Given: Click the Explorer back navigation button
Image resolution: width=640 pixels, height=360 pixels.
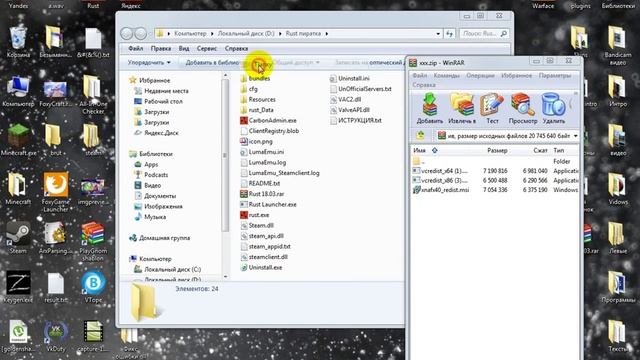Looking at the screenshot, I should (127, 33).
